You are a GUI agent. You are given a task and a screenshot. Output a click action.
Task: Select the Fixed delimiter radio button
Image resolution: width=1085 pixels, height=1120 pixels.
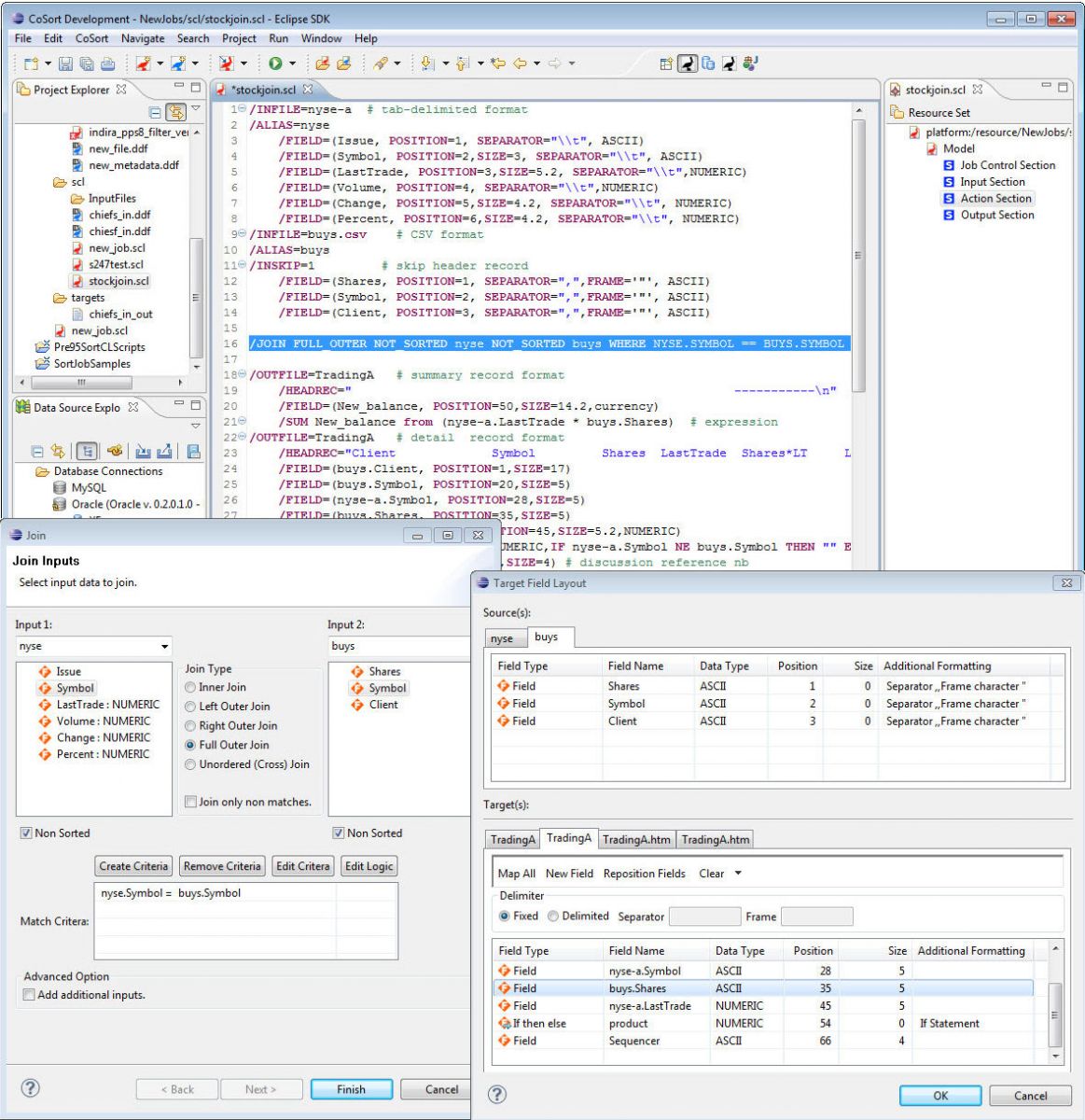505,917
